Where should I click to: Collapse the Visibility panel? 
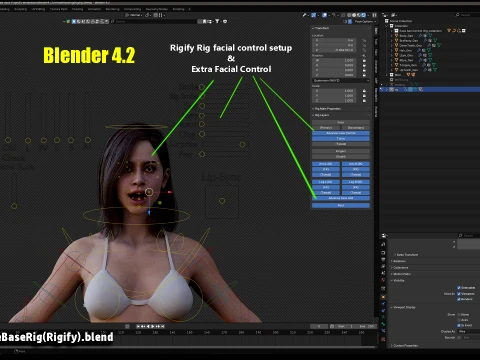398,280
